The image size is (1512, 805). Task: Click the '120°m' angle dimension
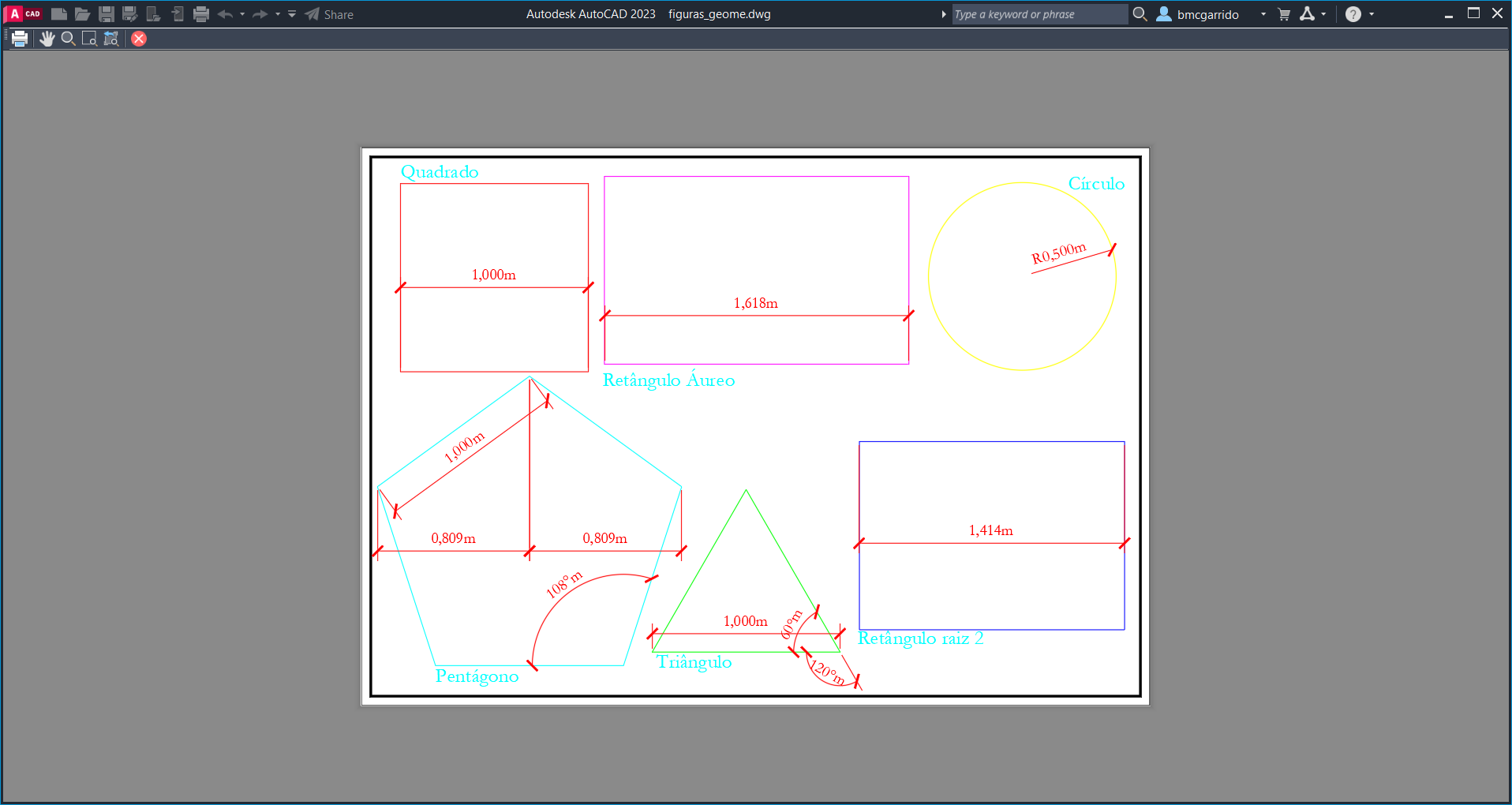827,673
